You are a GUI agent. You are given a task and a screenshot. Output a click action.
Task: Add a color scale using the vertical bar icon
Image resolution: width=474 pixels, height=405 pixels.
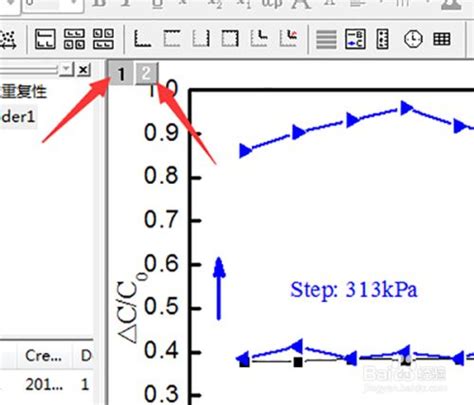click(382, 39)
